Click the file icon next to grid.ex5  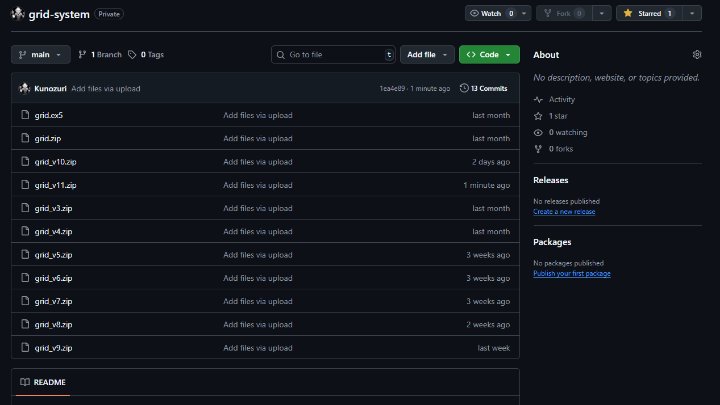coord(26,115)
